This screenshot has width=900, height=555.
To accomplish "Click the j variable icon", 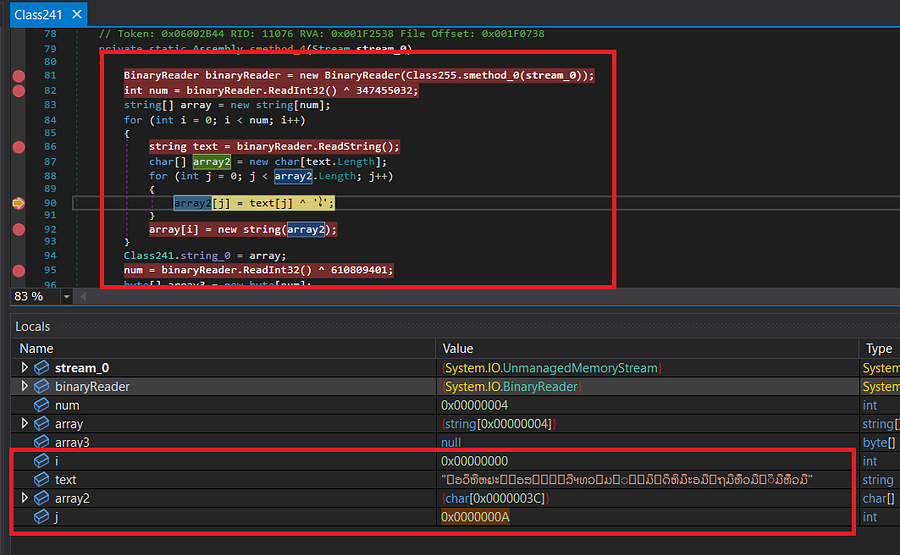I will tap(41, 517).
